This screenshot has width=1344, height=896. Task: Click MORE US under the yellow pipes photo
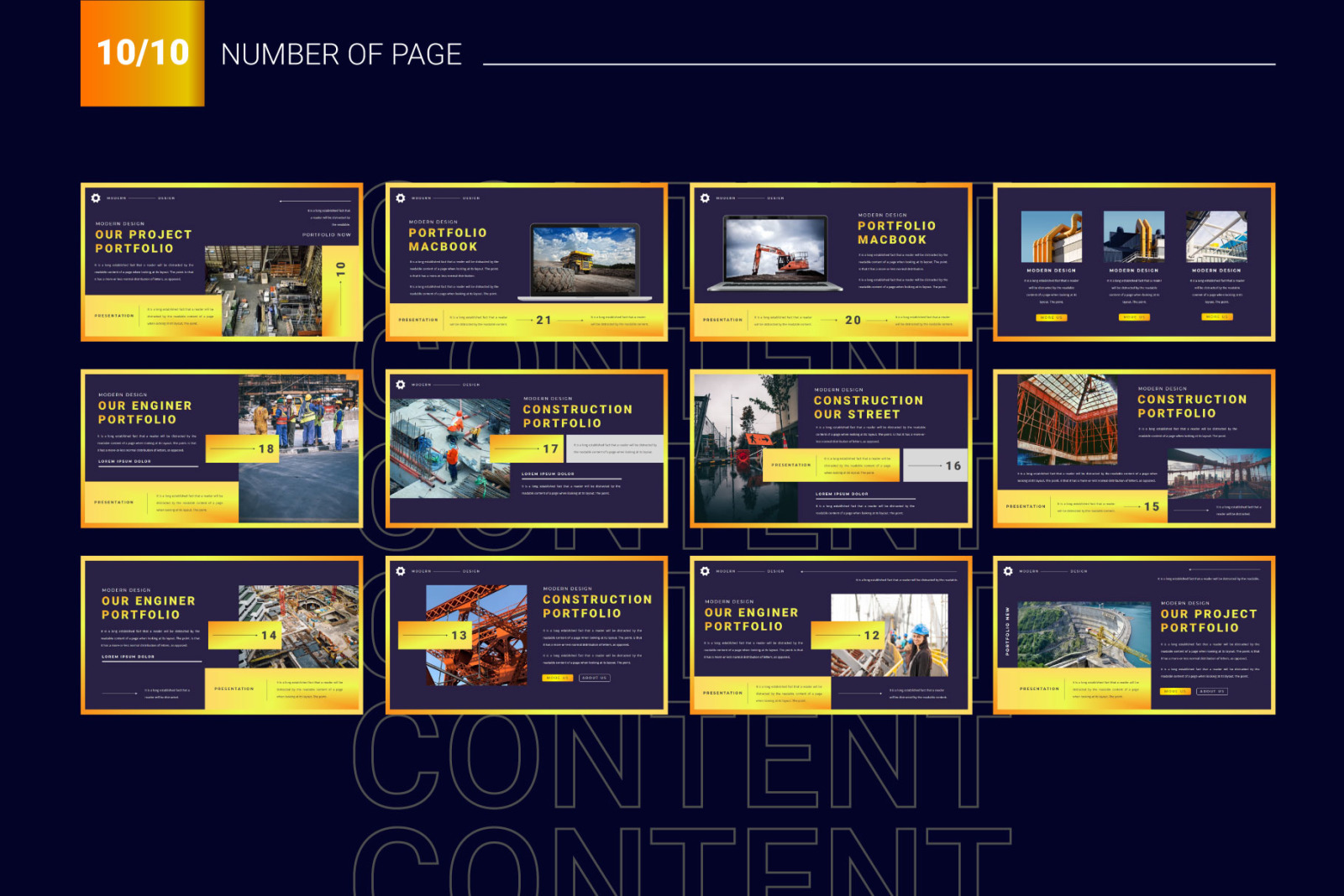(1051, 317)
